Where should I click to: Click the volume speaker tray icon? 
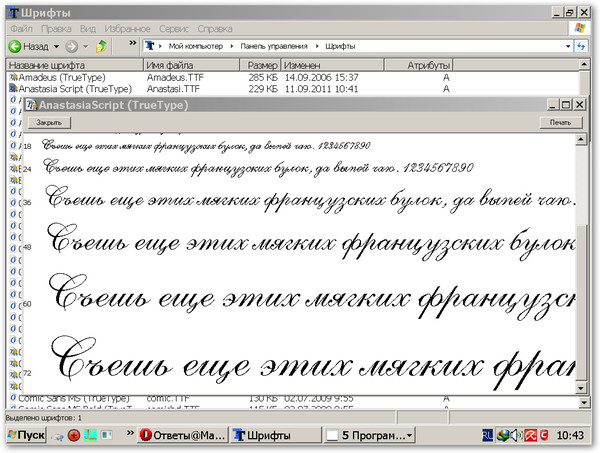pyautogui.click(x=516, y=436)
